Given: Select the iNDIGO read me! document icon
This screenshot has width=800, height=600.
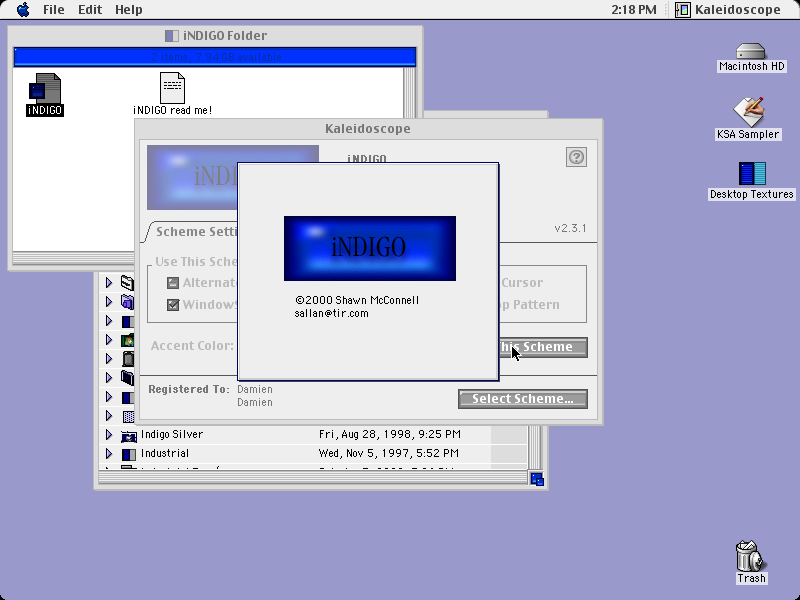Looking at the screenshot, I should click(172, 88).
